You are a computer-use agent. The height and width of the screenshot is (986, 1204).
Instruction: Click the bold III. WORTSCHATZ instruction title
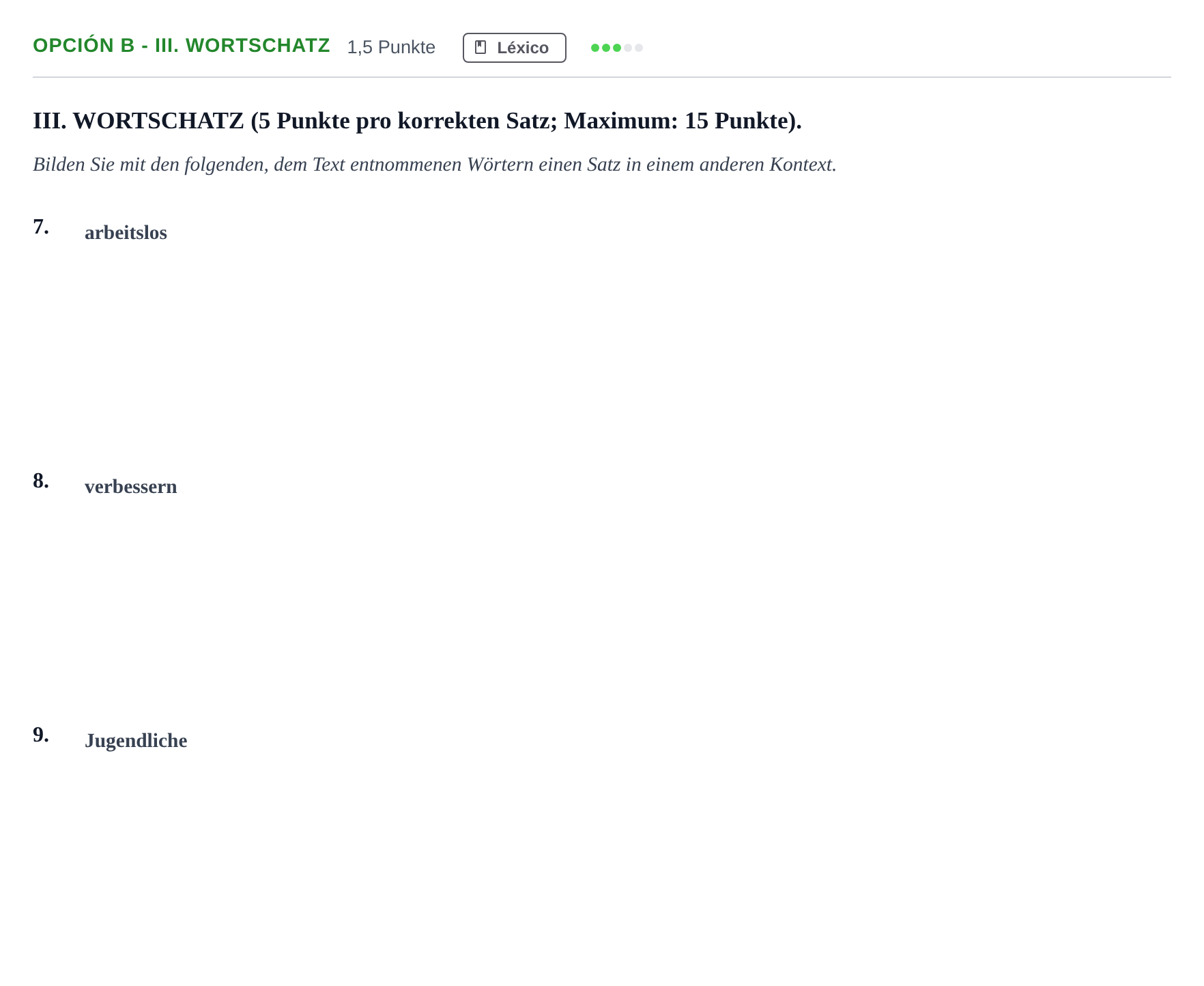tap(417, 121)
